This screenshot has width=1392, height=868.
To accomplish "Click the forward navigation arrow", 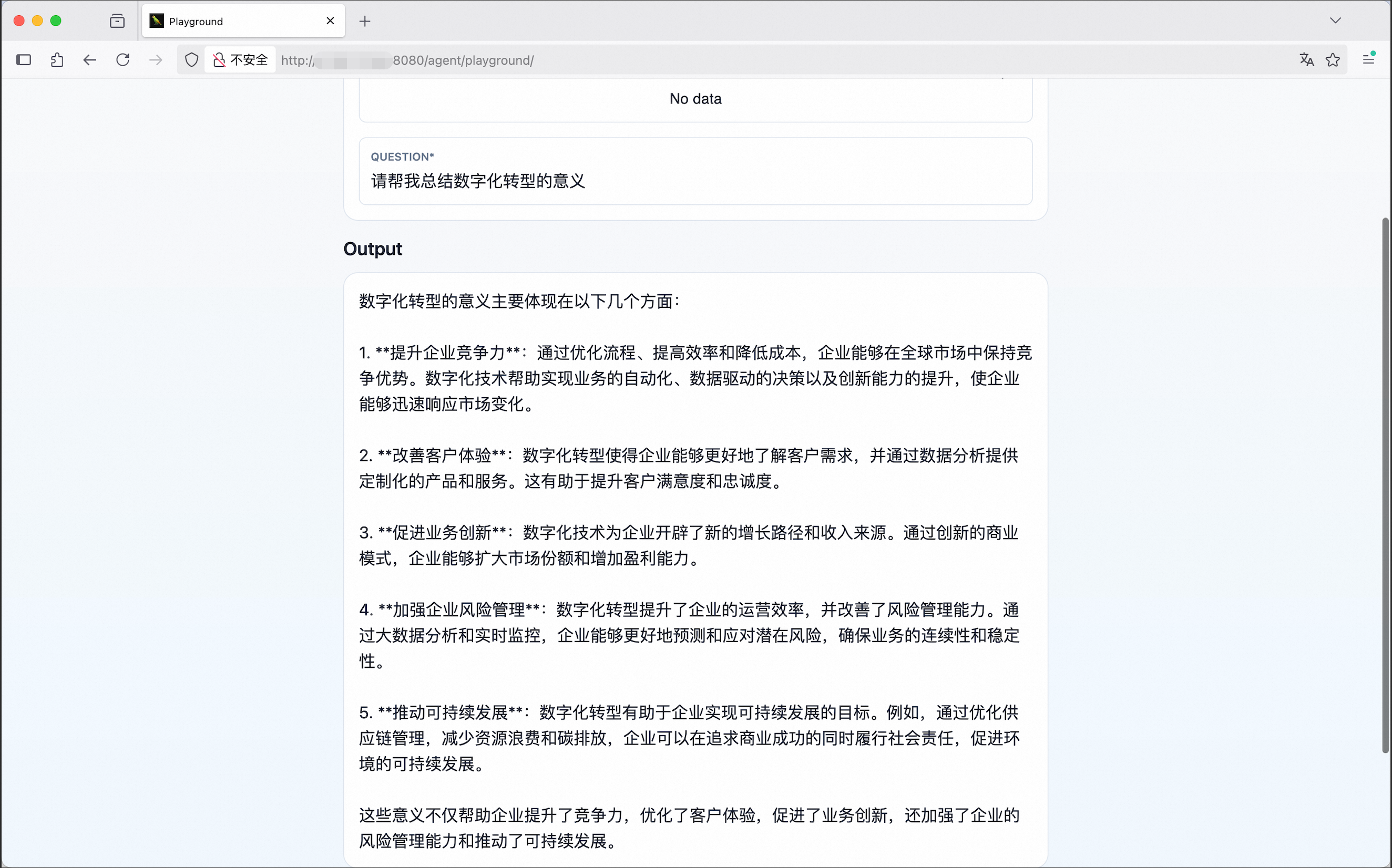I will pyautogui.click(x=156, y=60).
